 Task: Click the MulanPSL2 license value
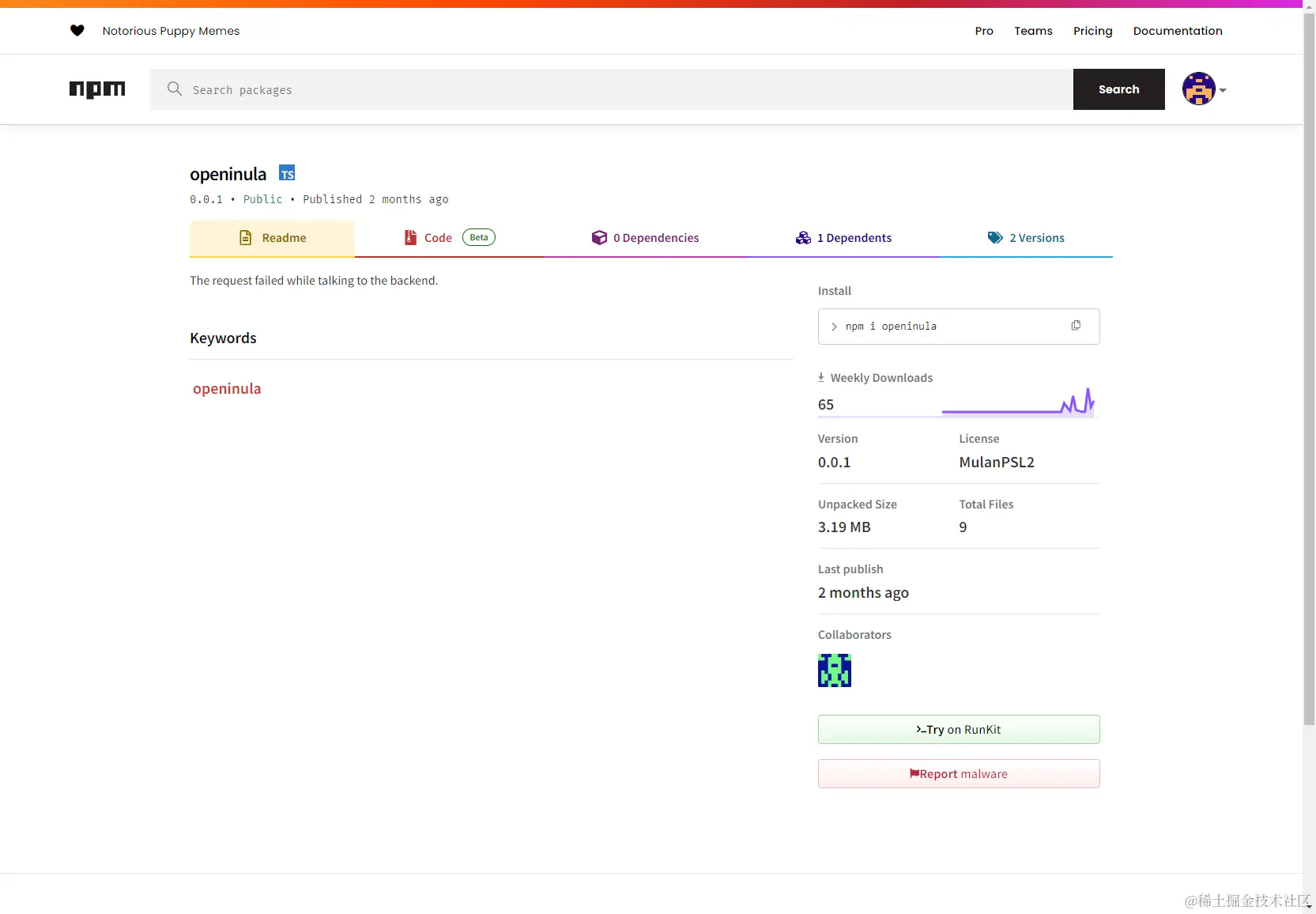tap(997, 463)
